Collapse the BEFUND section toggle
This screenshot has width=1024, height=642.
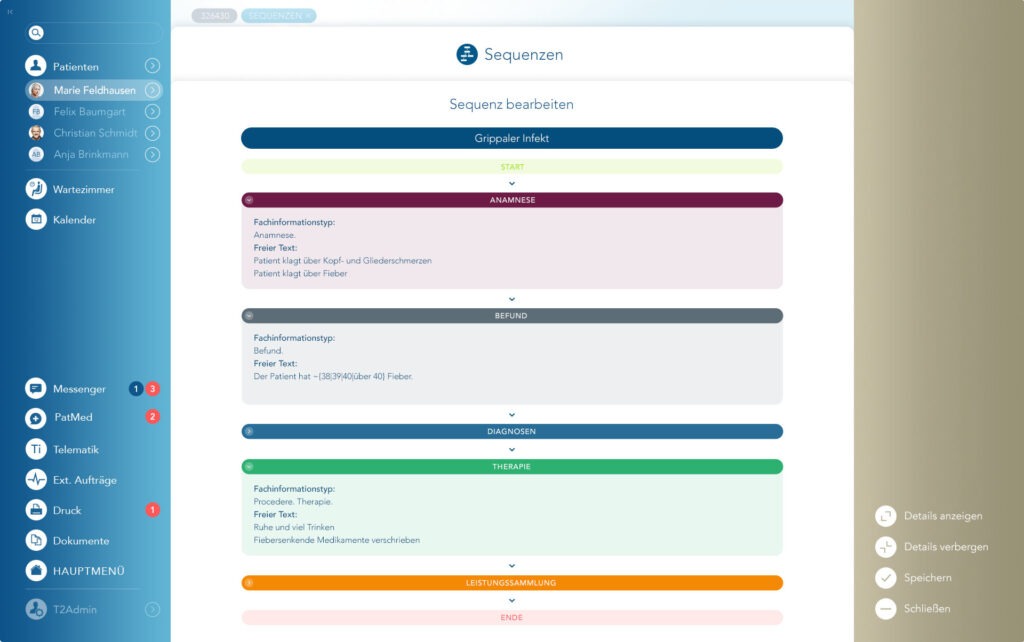[249, 316]
